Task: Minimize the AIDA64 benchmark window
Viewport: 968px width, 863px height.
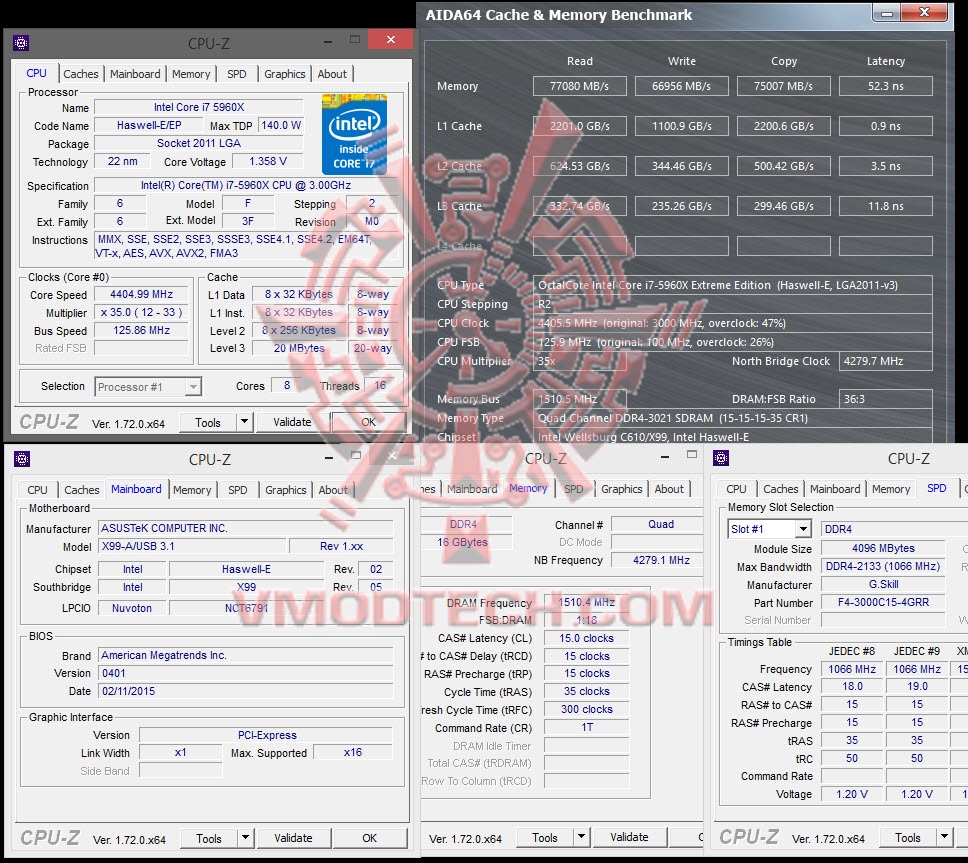Action: [887, 13]
